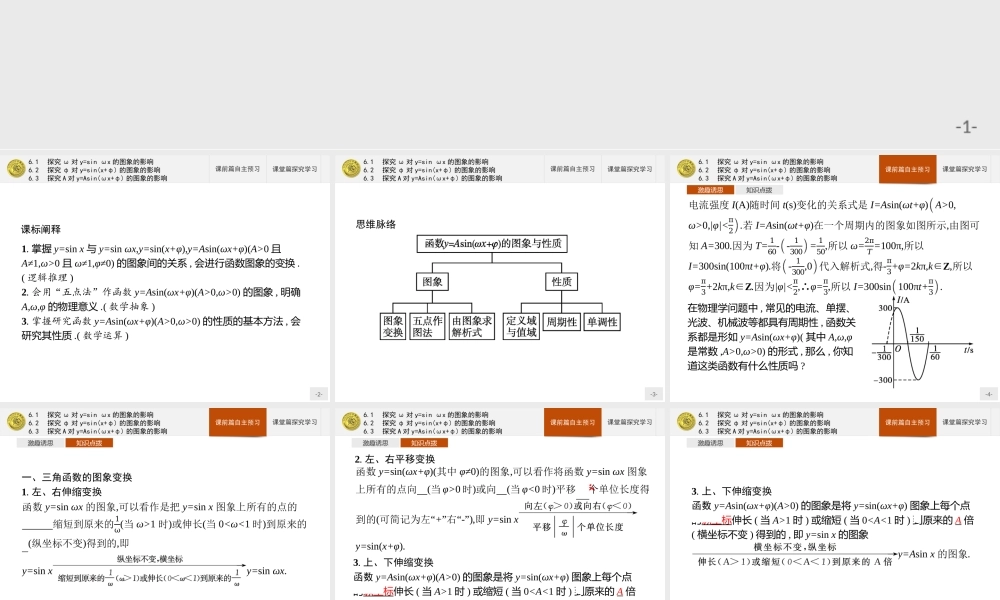Click the -2- page navigation marker

click(x=318, y=394)
